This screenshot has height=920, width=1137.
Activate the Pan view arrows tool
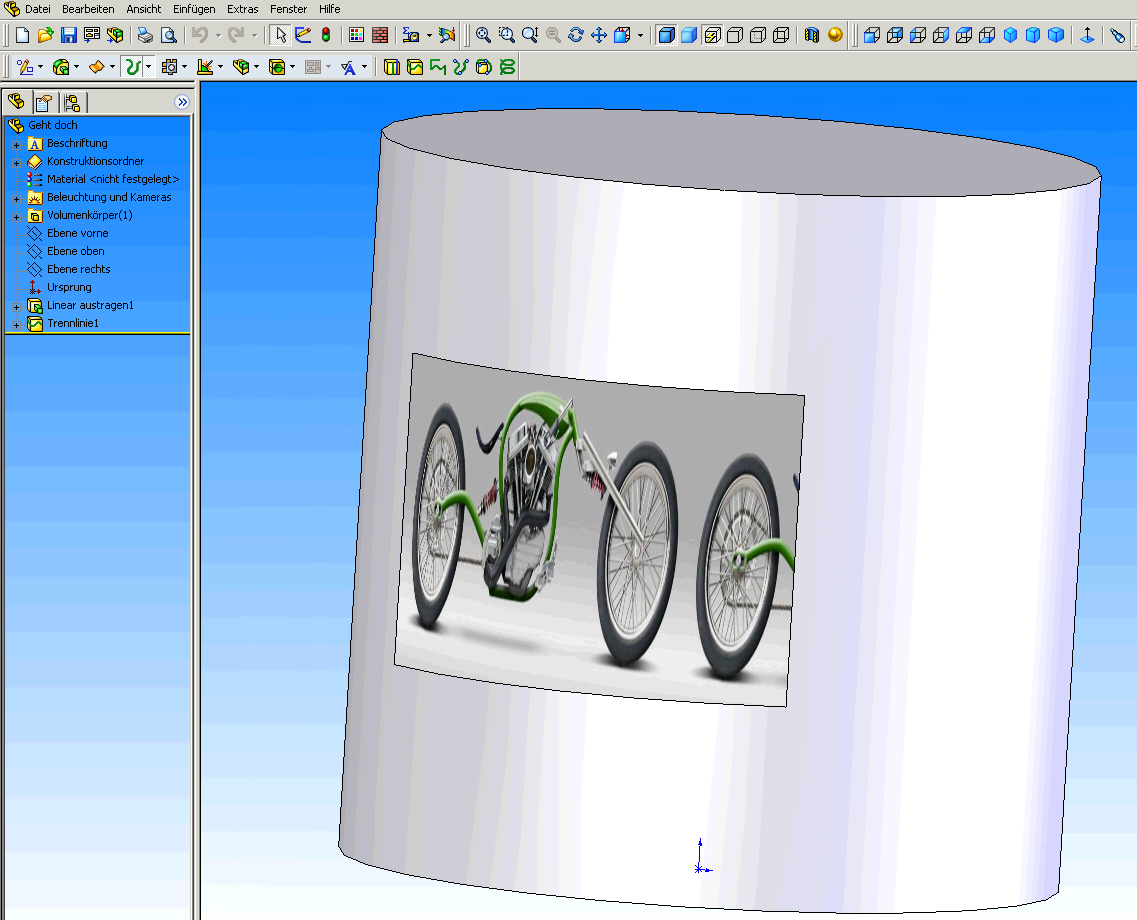pos(599,35)
